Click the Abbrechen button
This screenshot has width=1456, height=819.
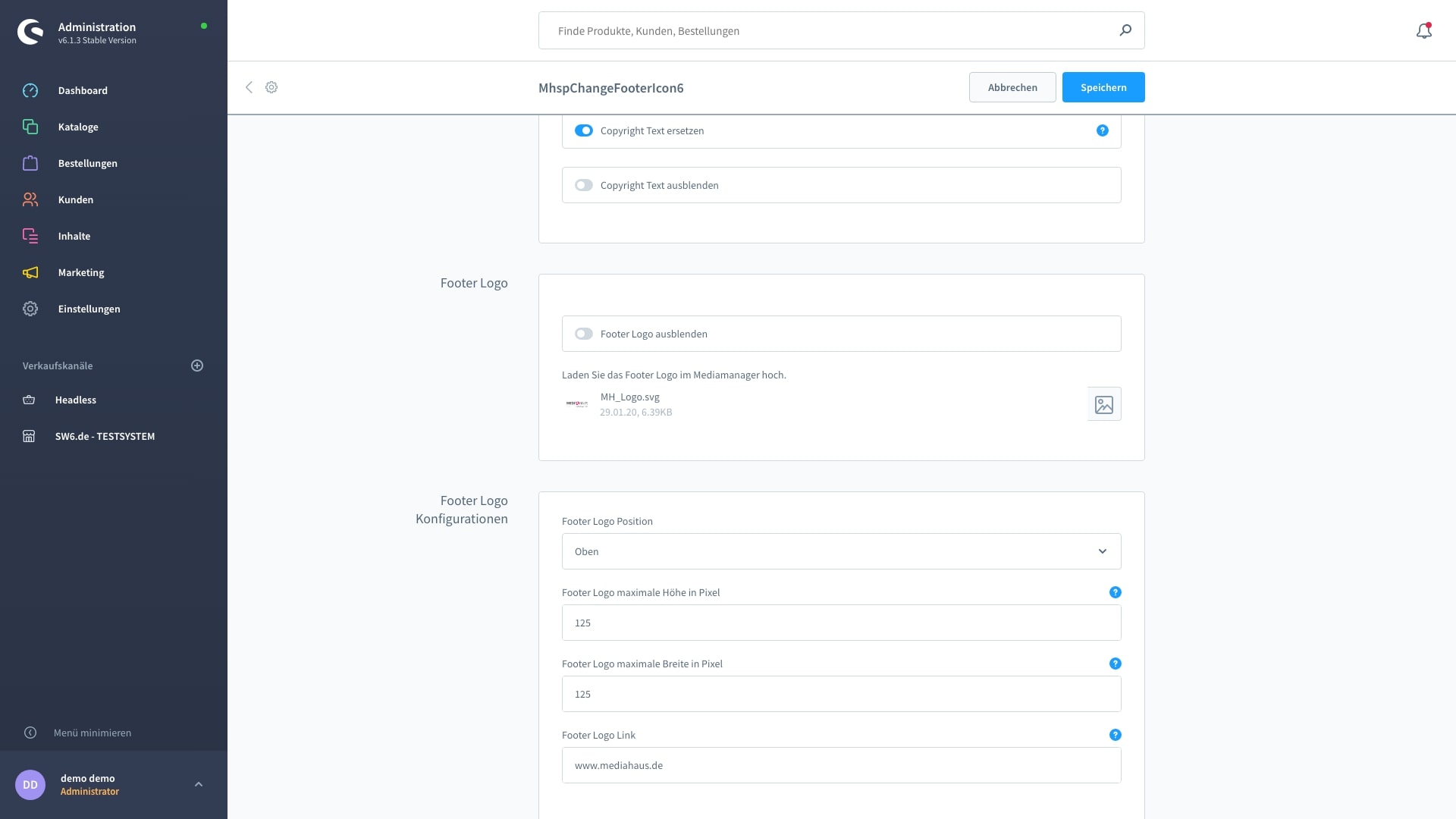tap(1012, 87)
